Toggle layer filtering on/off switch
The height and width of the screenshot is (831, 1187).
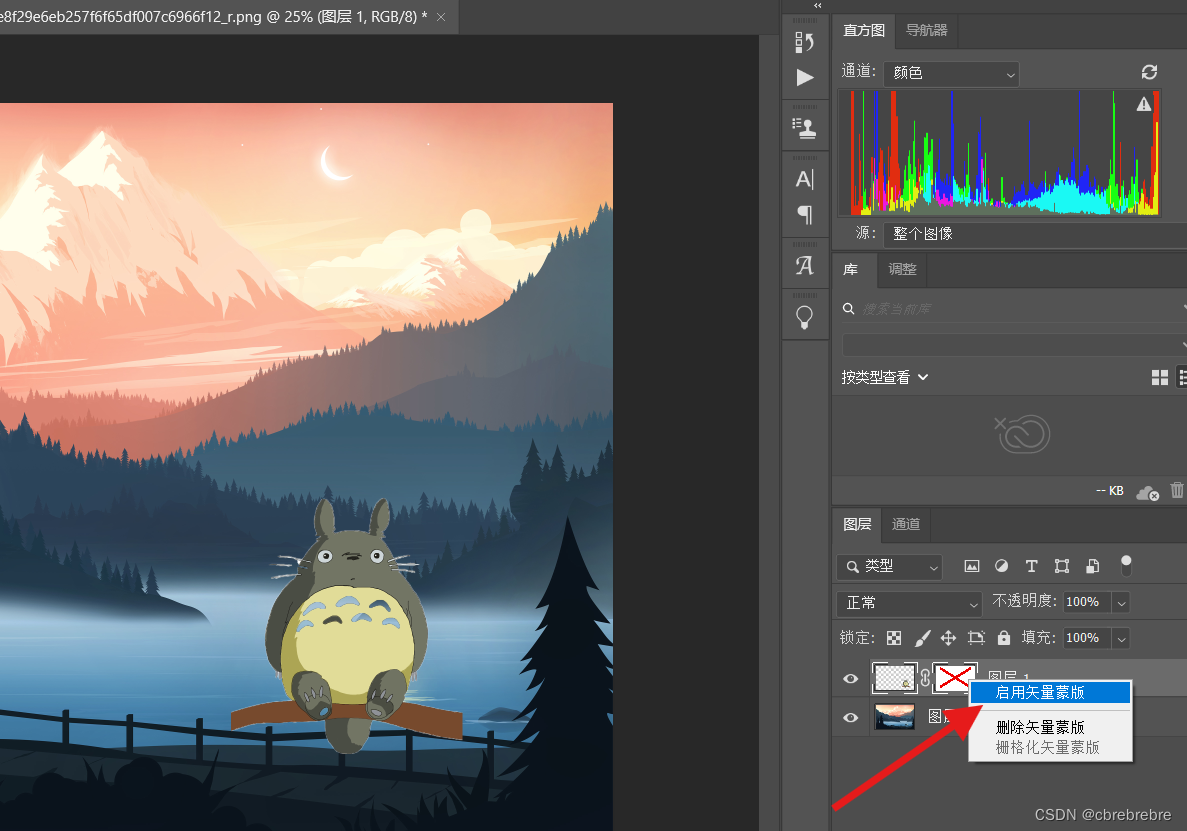(1126, 565)
